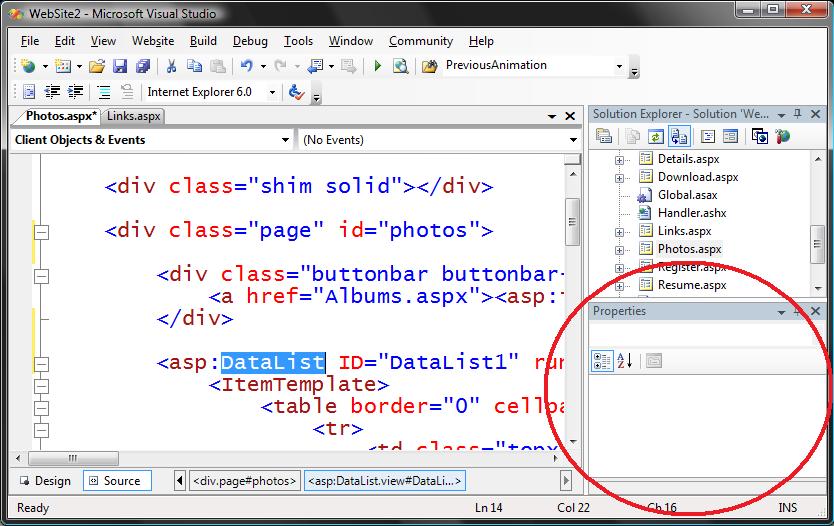
Task: Expand the Links.aspx tree node
Action: point(619,232)
